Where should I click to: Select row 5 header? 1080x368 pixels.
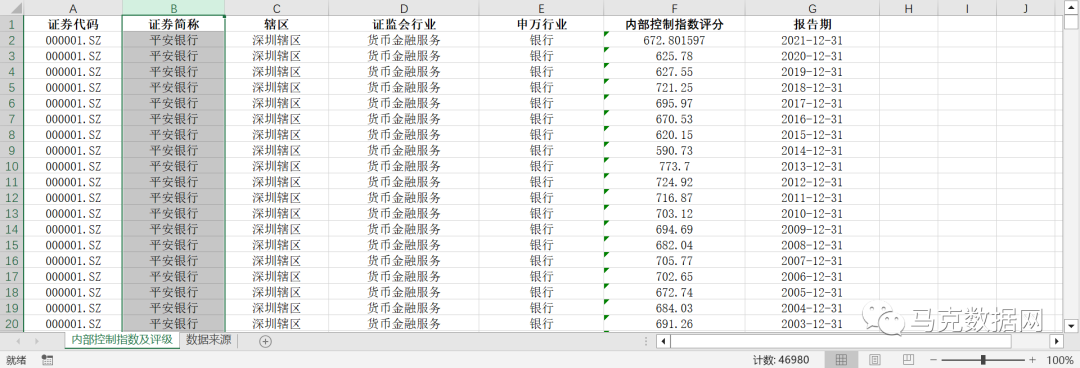pos(12,88)
